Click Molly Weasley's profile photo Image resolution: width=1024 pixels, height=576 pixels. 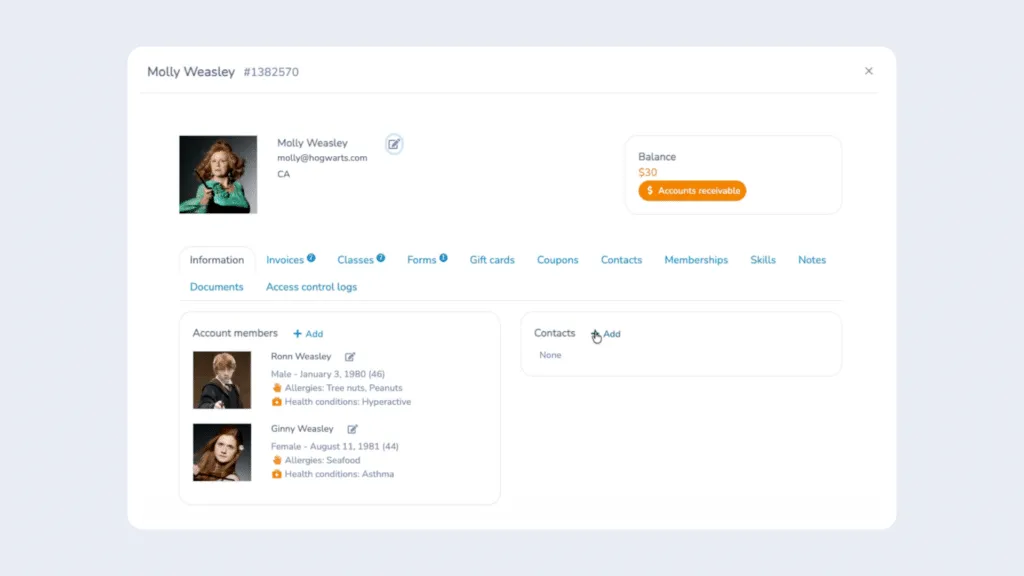(x=218, y=174)
